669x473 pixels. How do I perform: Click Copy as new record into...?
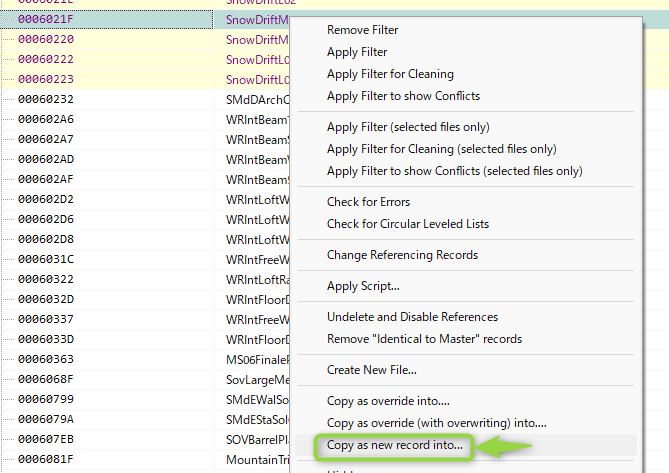click(395, 445)
